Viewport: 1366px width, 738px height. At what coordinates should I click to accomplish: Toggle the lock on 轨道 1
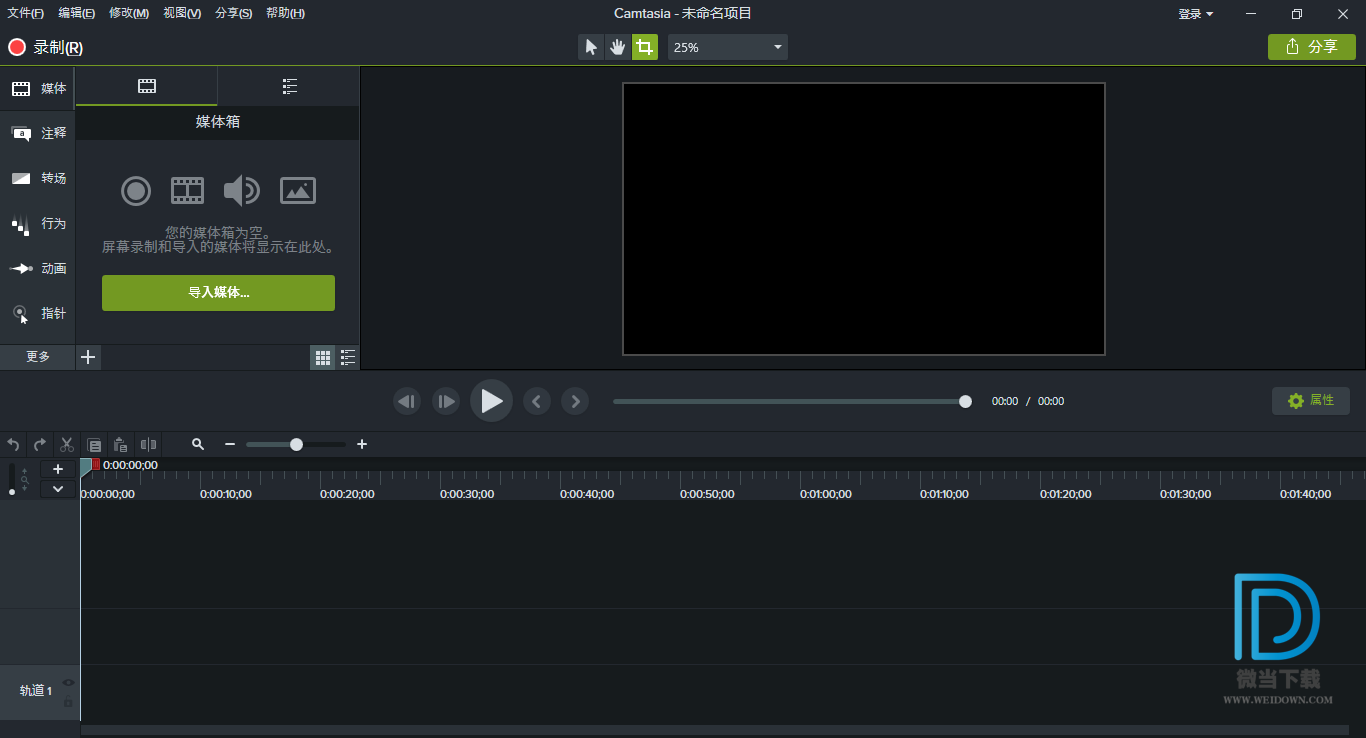pos(68,702)
